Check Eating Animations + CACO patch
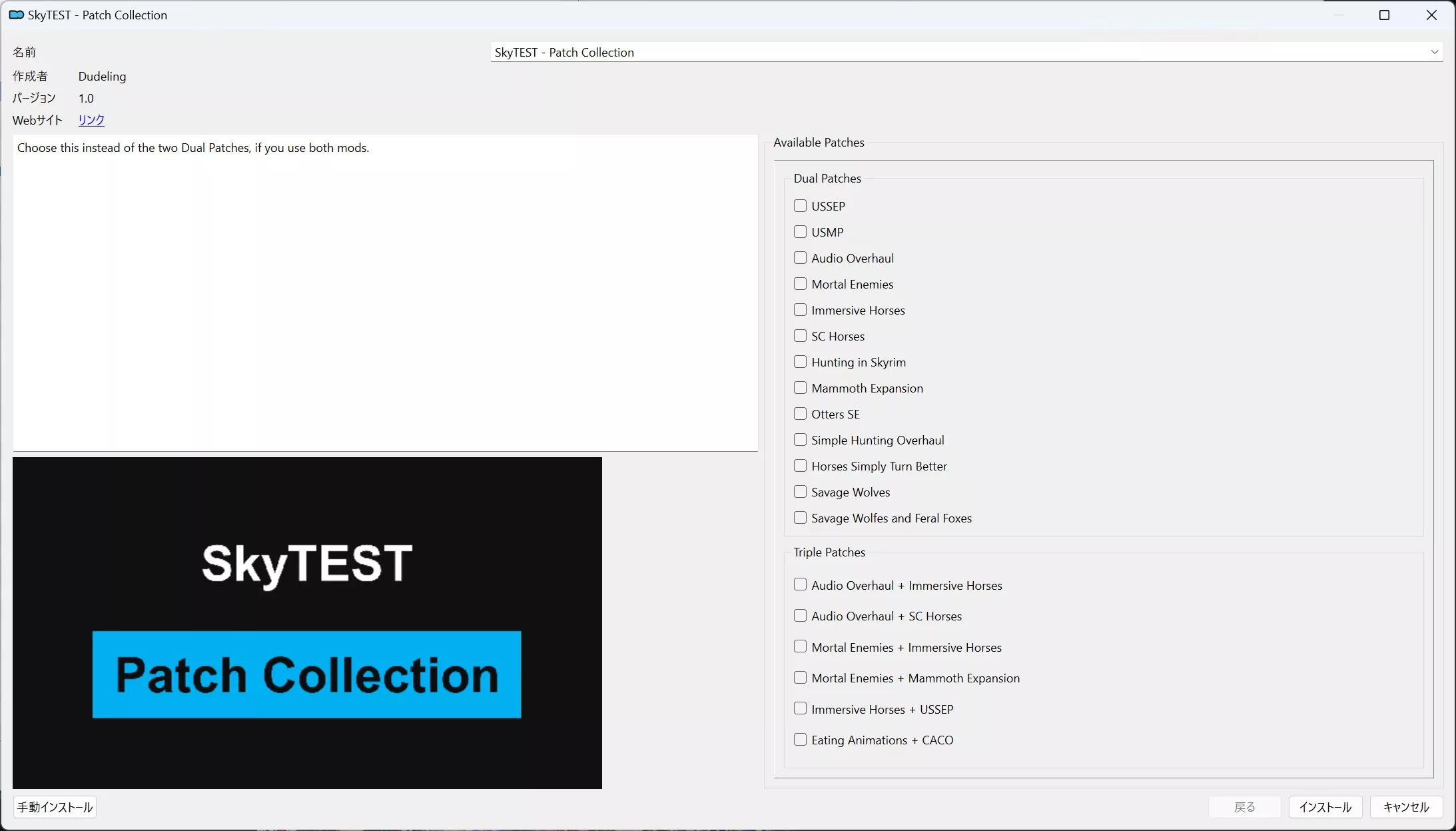 800,740
